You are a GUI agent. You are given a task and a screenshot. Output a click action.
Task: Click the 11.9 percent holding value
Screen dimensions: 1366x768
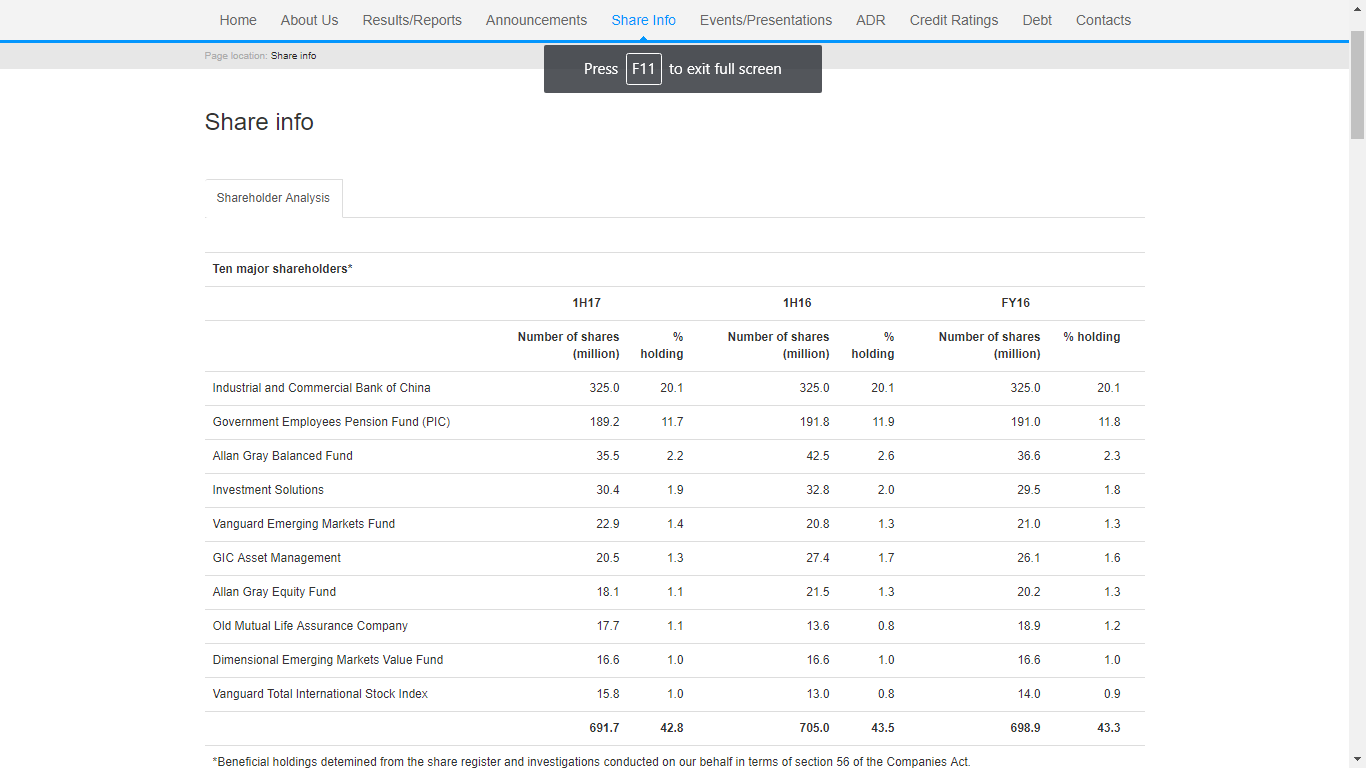tap(883, 422)
